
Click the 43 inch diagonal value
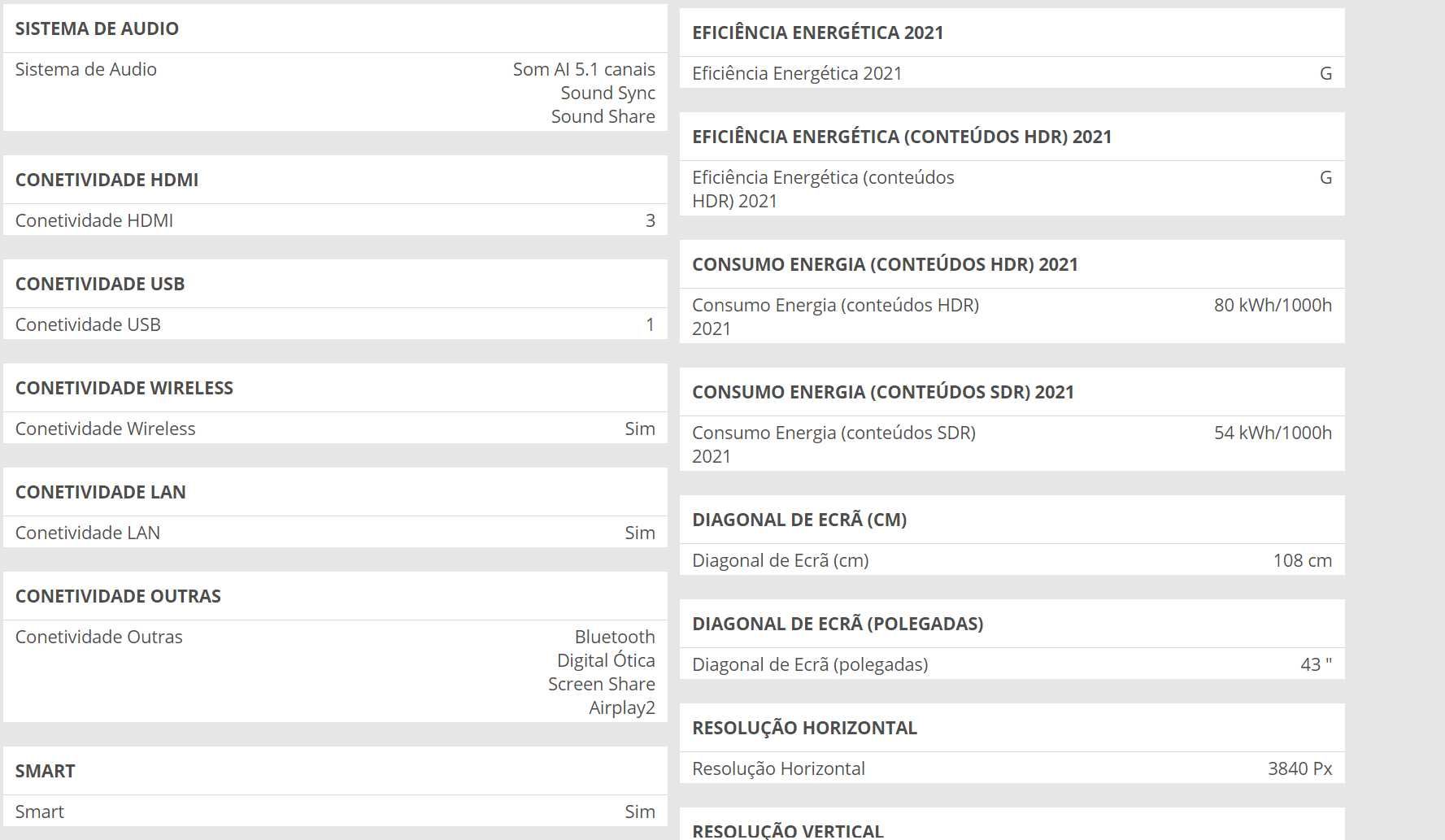pyautogui.click(x=1315, y=664)
